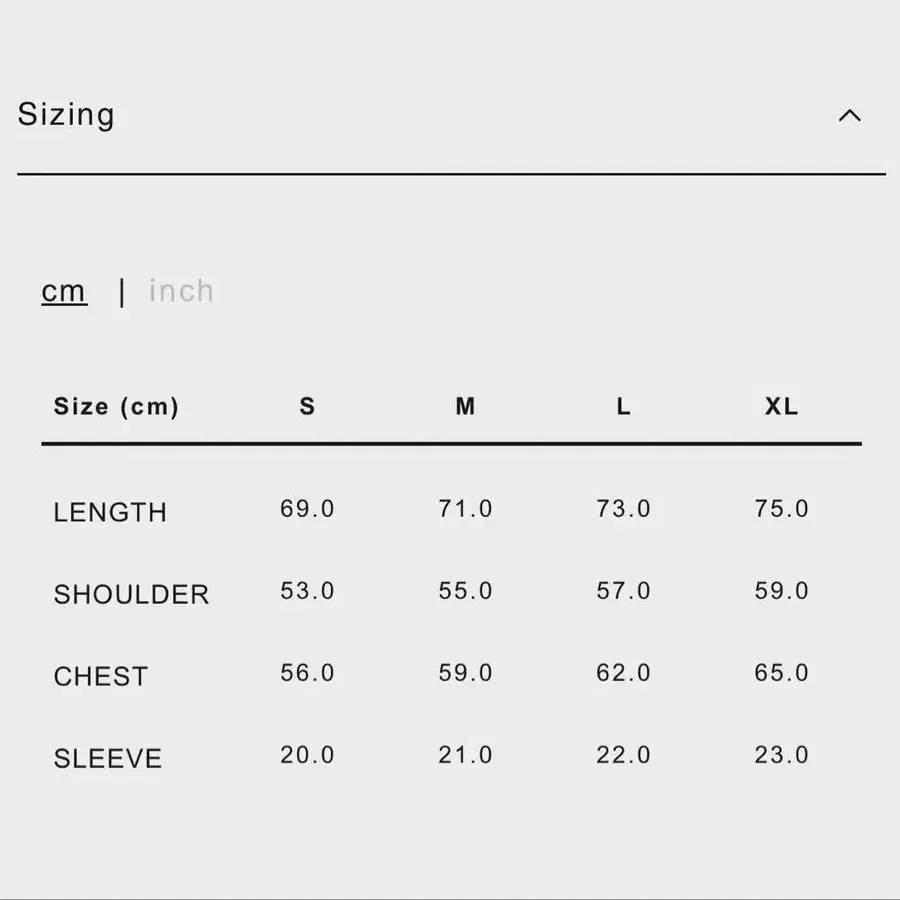Switch units to inch
The height and width of the screenshot is (900, 900).
click(x=181, y=290)
